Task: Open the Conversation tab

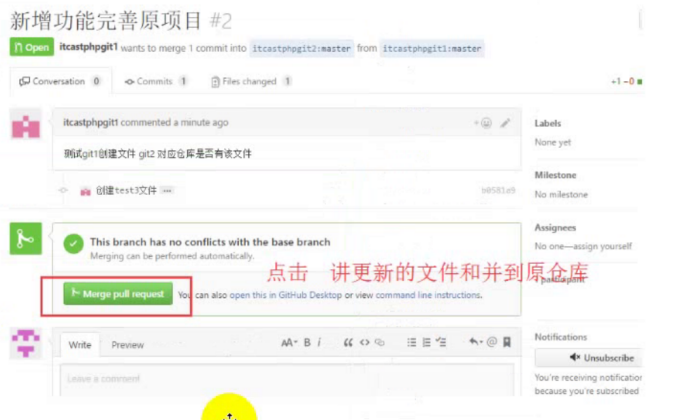Action: point(60,81)
